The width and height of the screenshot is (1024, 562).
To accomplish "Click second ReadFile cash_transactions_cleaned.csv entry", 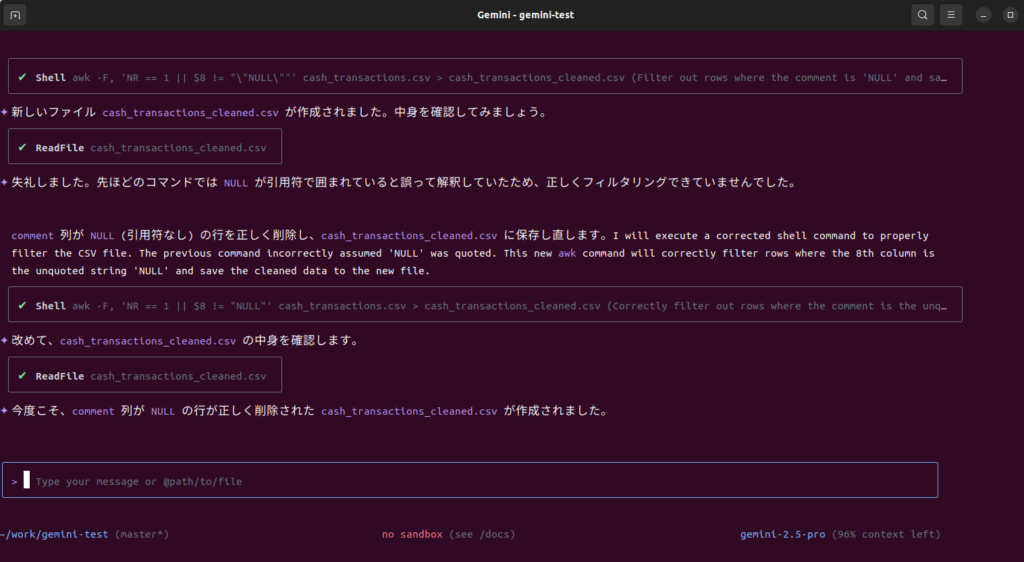I will coord(145,375).
